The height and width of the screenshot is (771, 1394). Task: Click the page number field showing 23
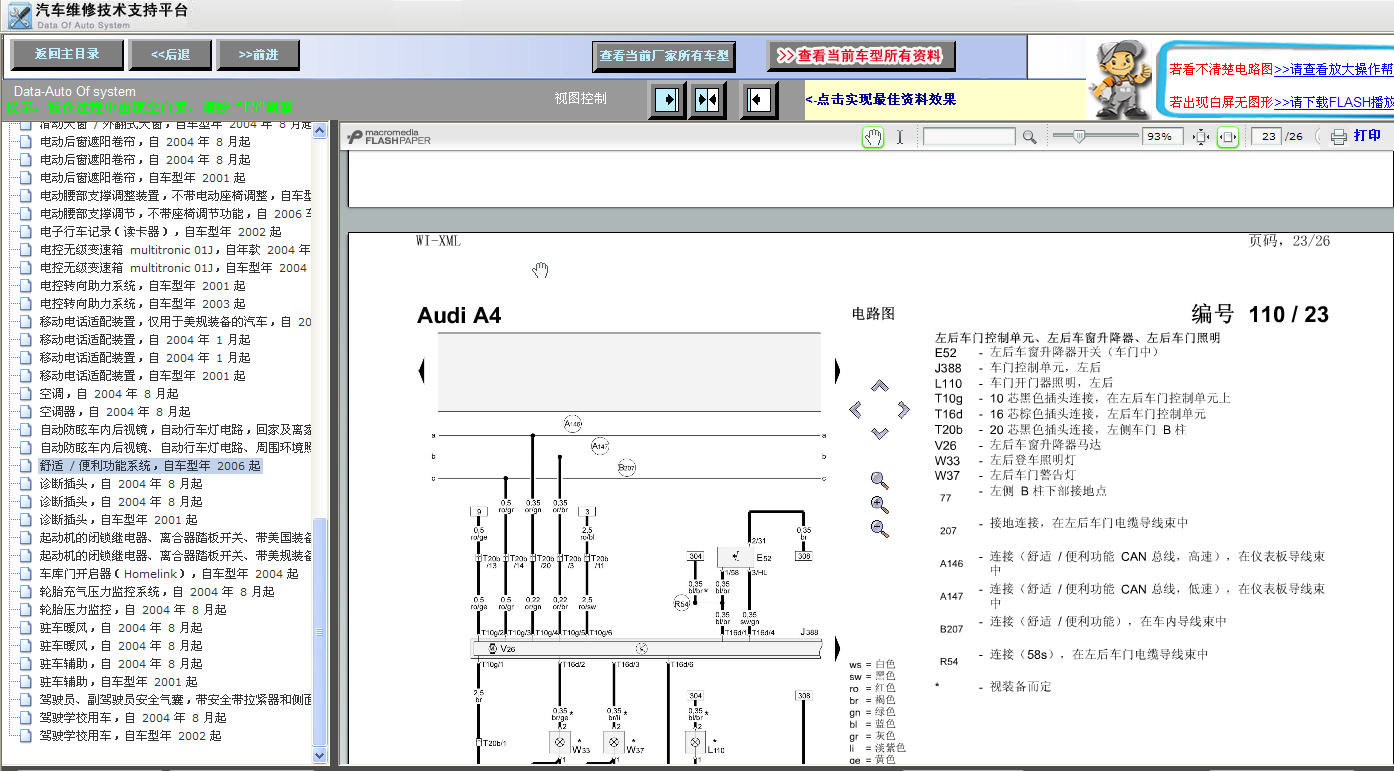pyautogui.click(x=1266, y=137)
